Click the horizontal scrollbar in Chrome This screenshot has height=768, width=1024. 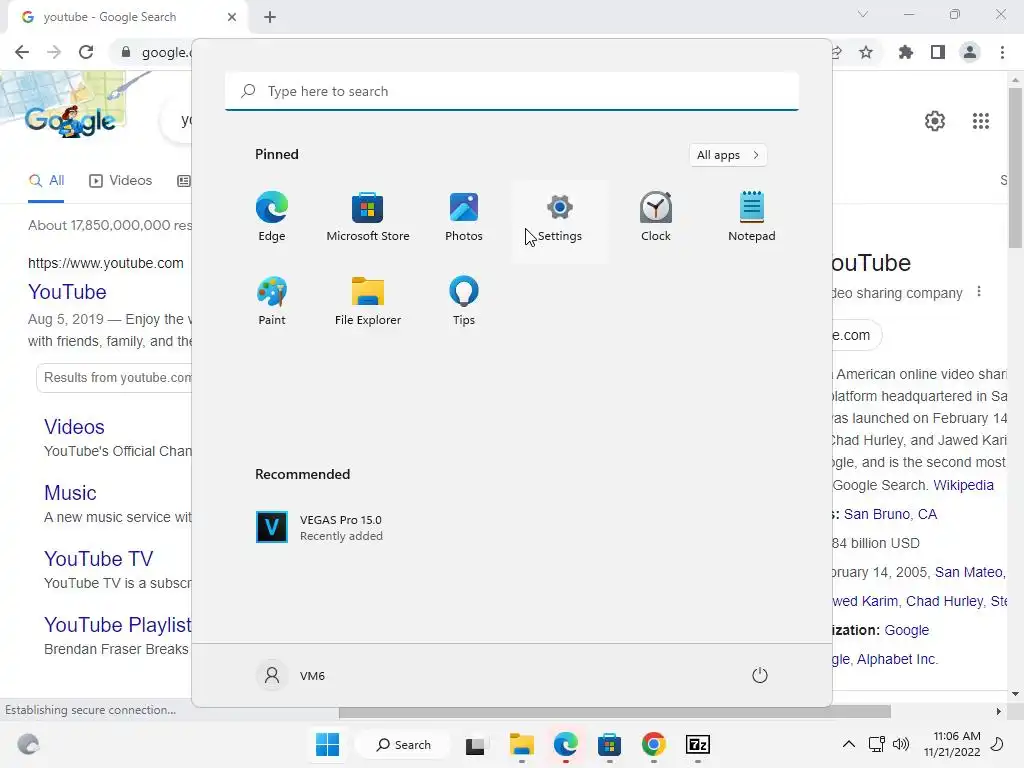[615, 711]
